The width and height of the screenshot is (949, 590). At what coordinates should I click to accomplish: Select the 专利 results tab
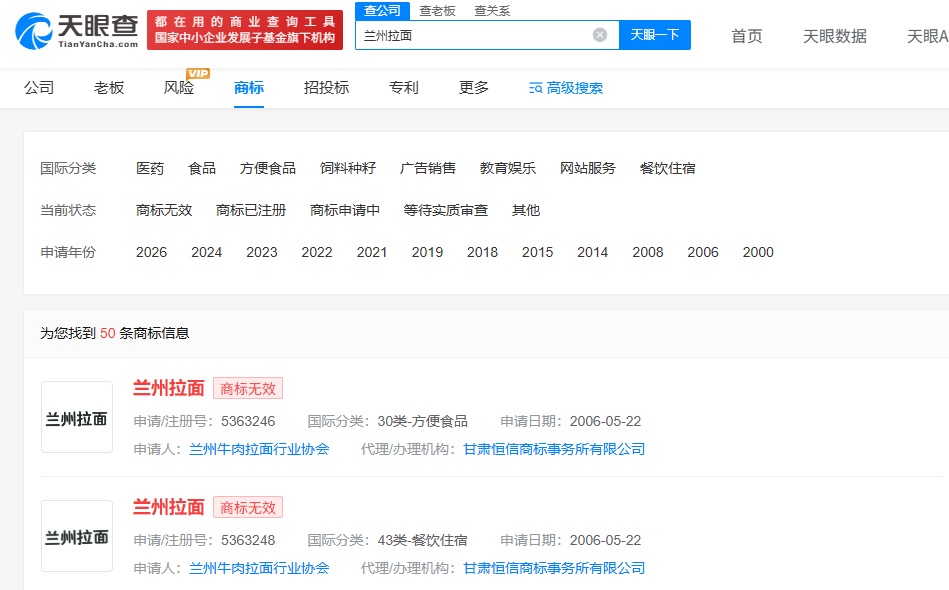404,88
